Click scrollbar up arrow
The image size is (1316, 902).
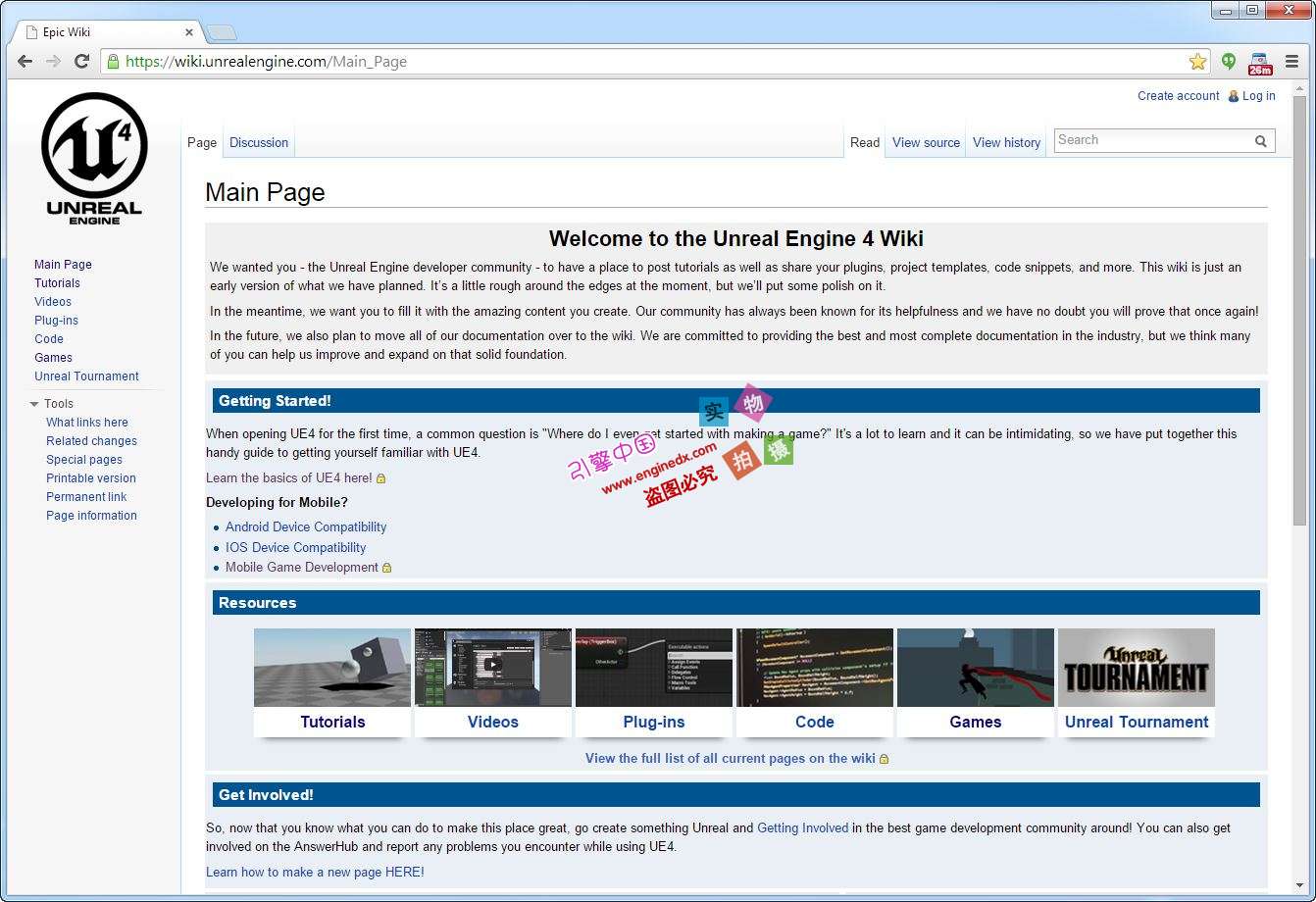coord(1300,88)
